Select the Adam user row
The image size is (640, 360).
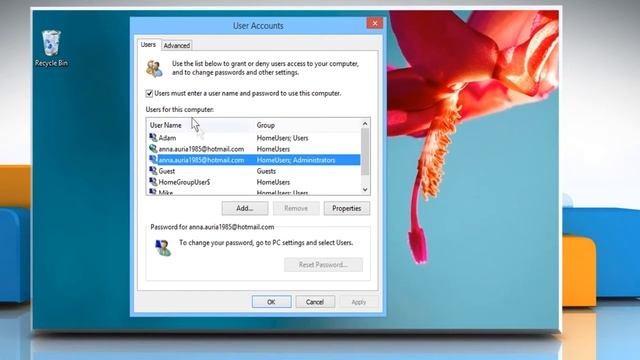[x=254, y=138]
